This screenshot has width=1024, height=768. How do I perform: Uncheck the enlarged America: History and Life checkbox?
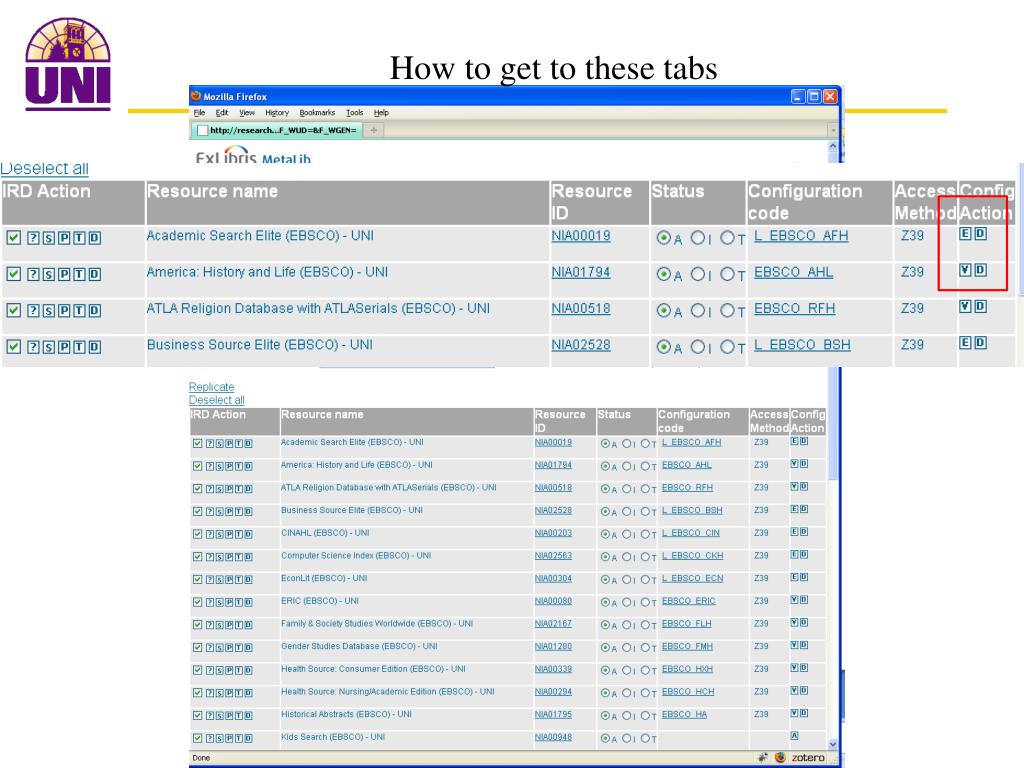(x=14, y=274)
